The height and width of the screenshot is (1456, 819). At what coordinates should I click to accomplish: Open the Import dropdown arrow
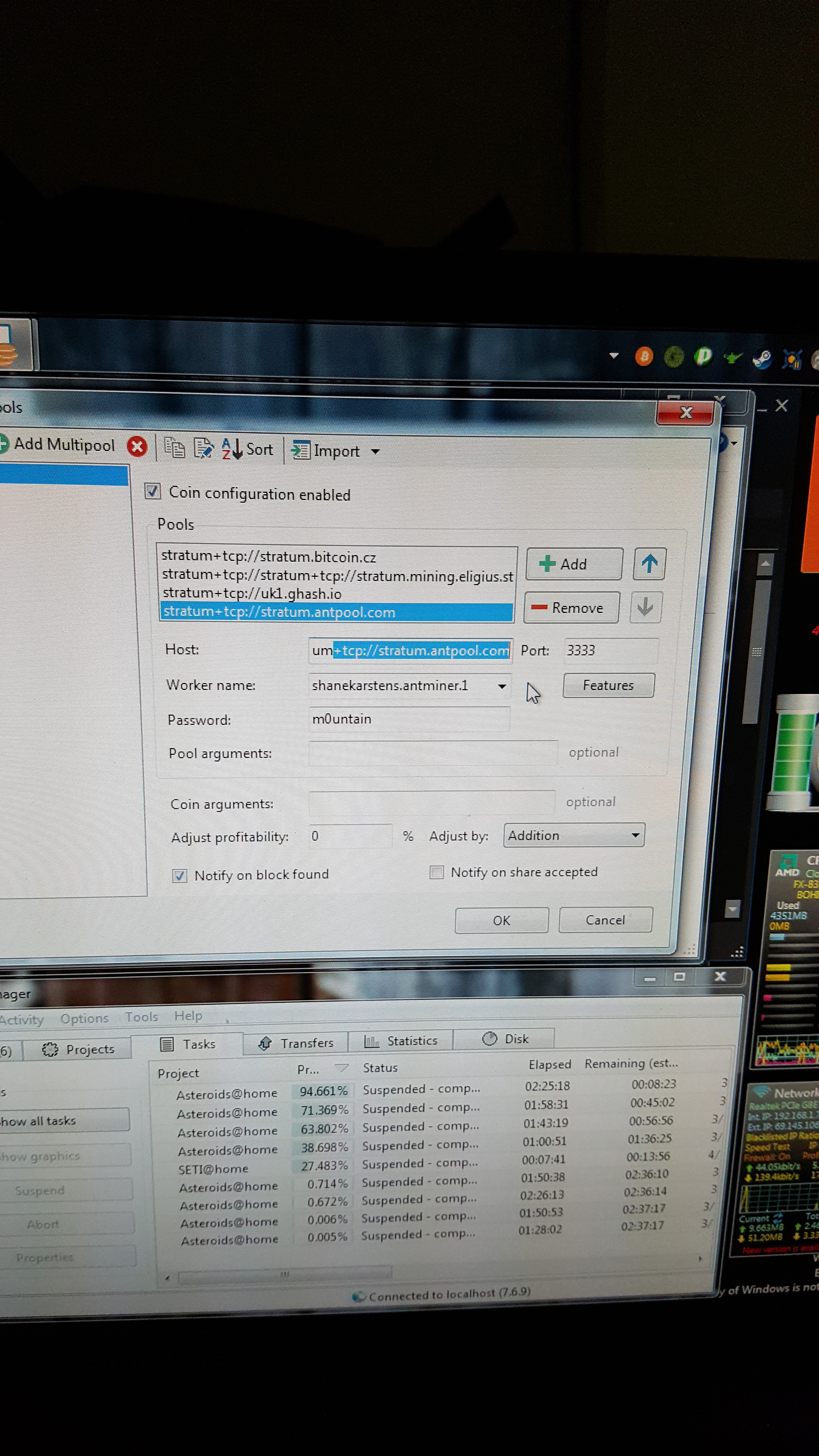(375, 452)
